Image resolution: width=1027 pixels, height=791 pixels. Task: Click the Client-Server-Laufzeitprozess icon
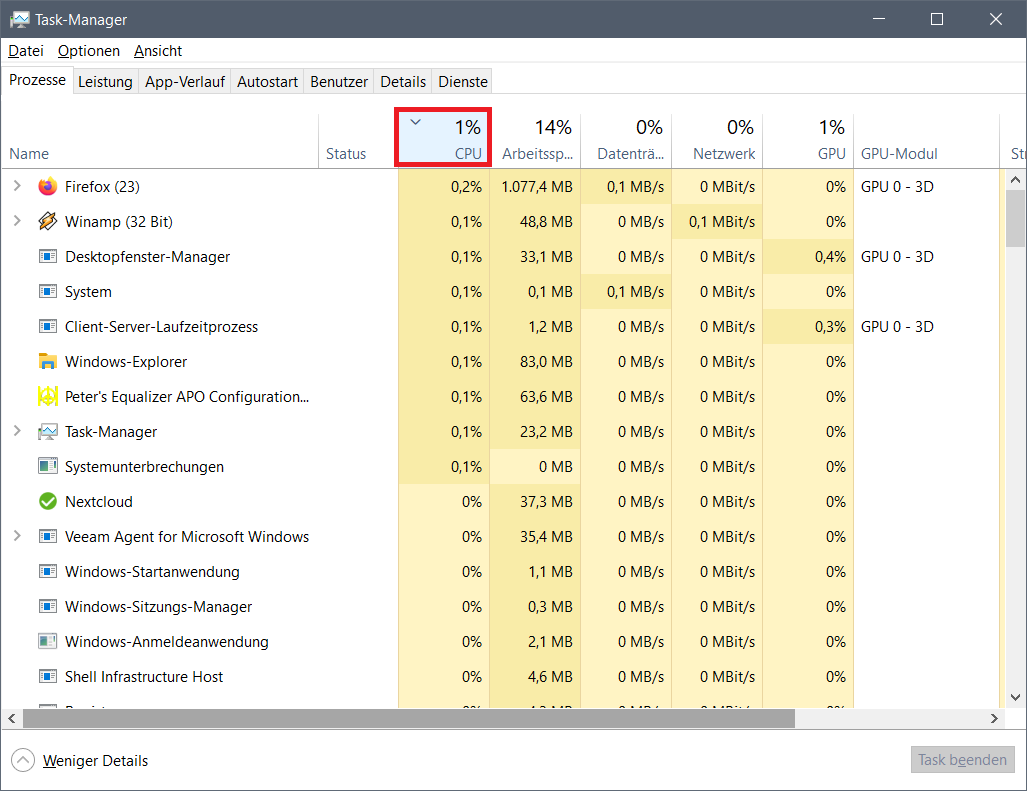pos(48,327)
